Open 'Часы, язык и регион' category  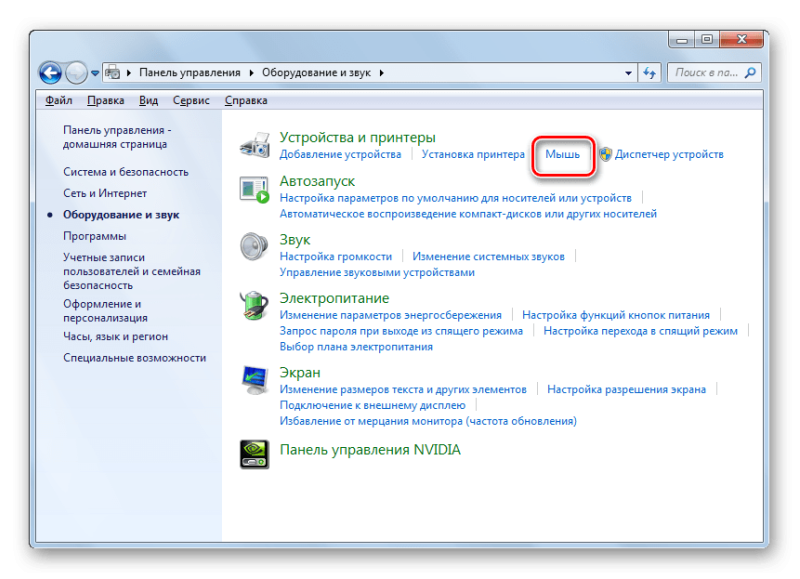click(115, 337)
